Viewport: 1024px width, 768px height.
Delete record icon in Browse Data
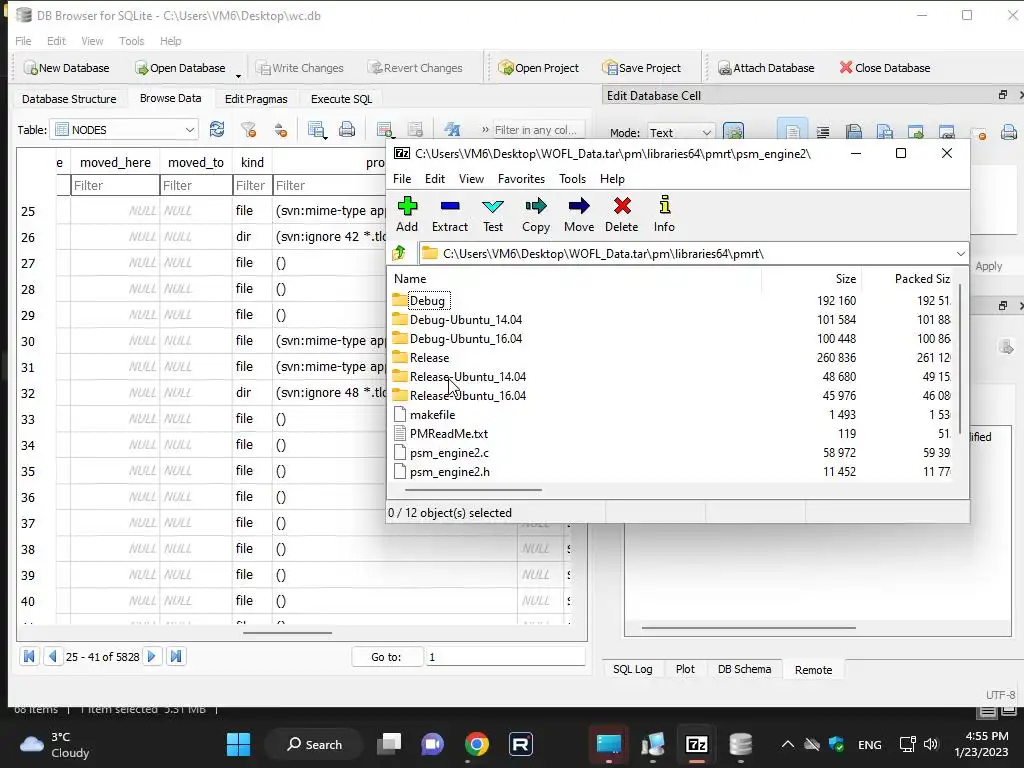coord(415,129)
